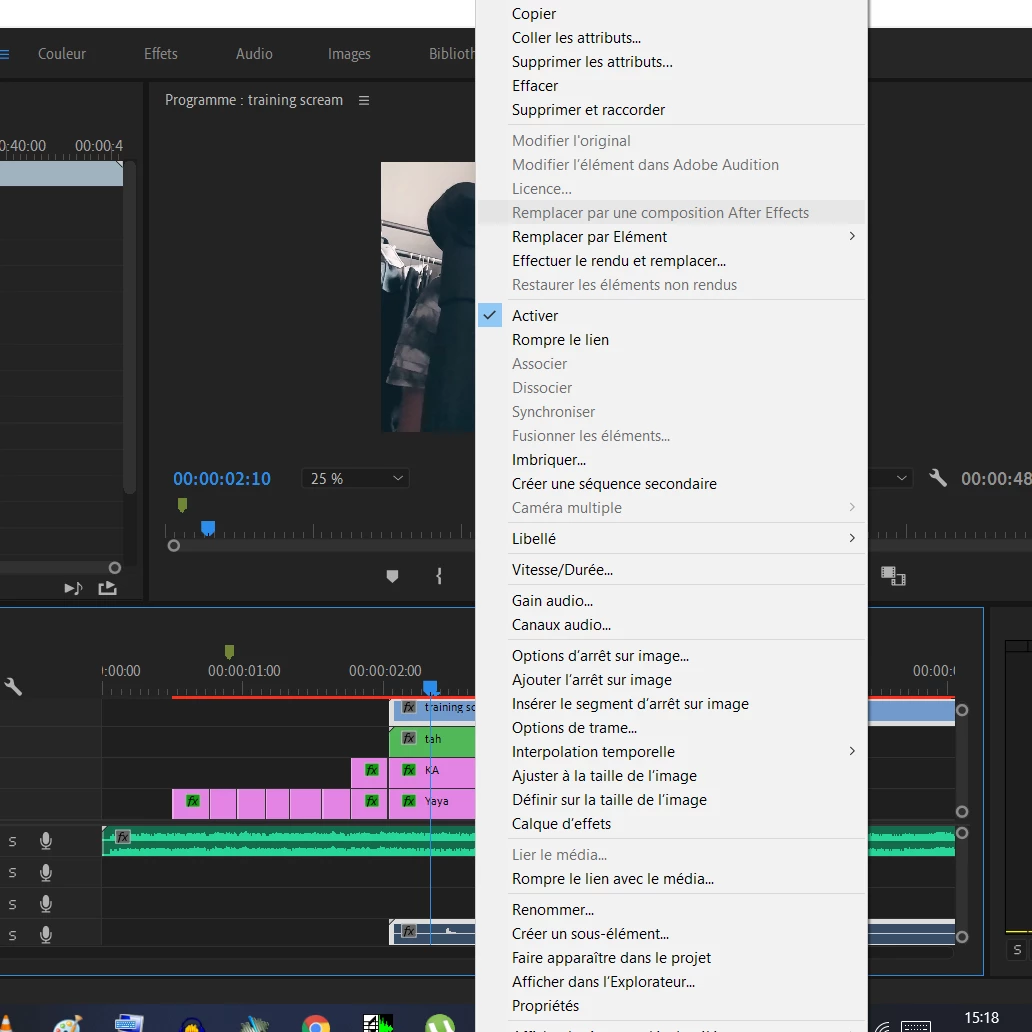Click the fx badge on the Yaya clip

pyautogui.click(x=409, y=801)
